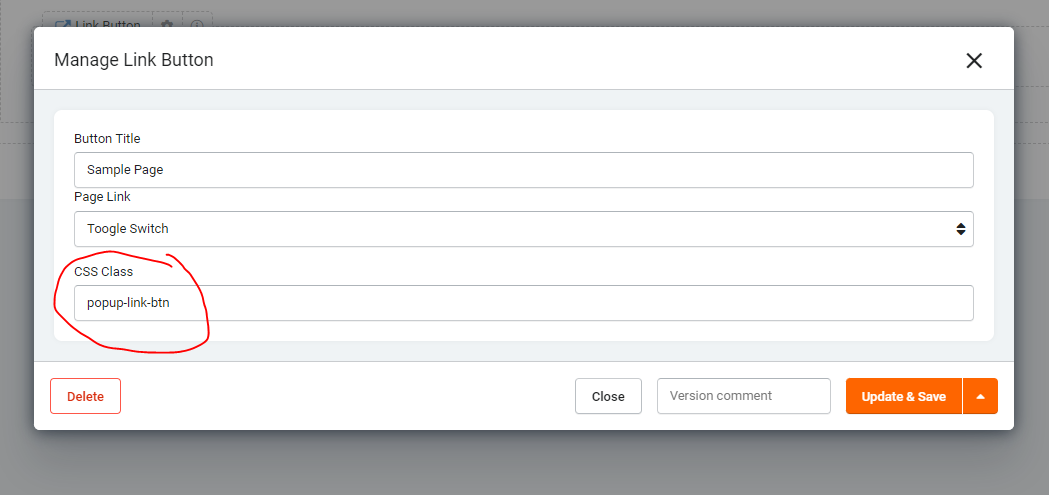The width and height of the screenshot is (1049, 495).
Task: Select the Link Button widget label behind the dialog
Action: pyautogui.click(x=108, y=24)
